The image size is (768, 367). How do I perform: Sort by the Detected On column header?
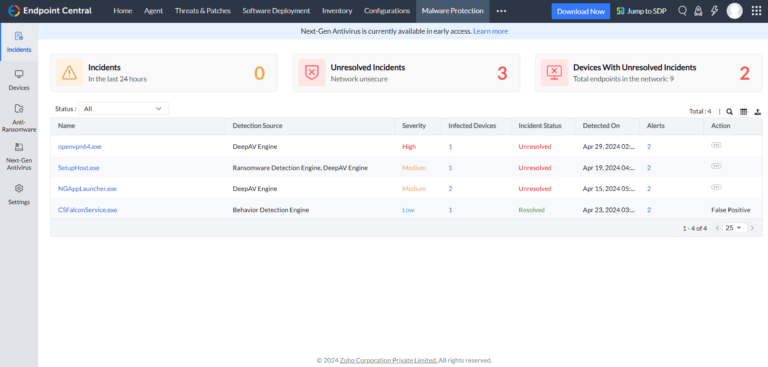point(601,126)
